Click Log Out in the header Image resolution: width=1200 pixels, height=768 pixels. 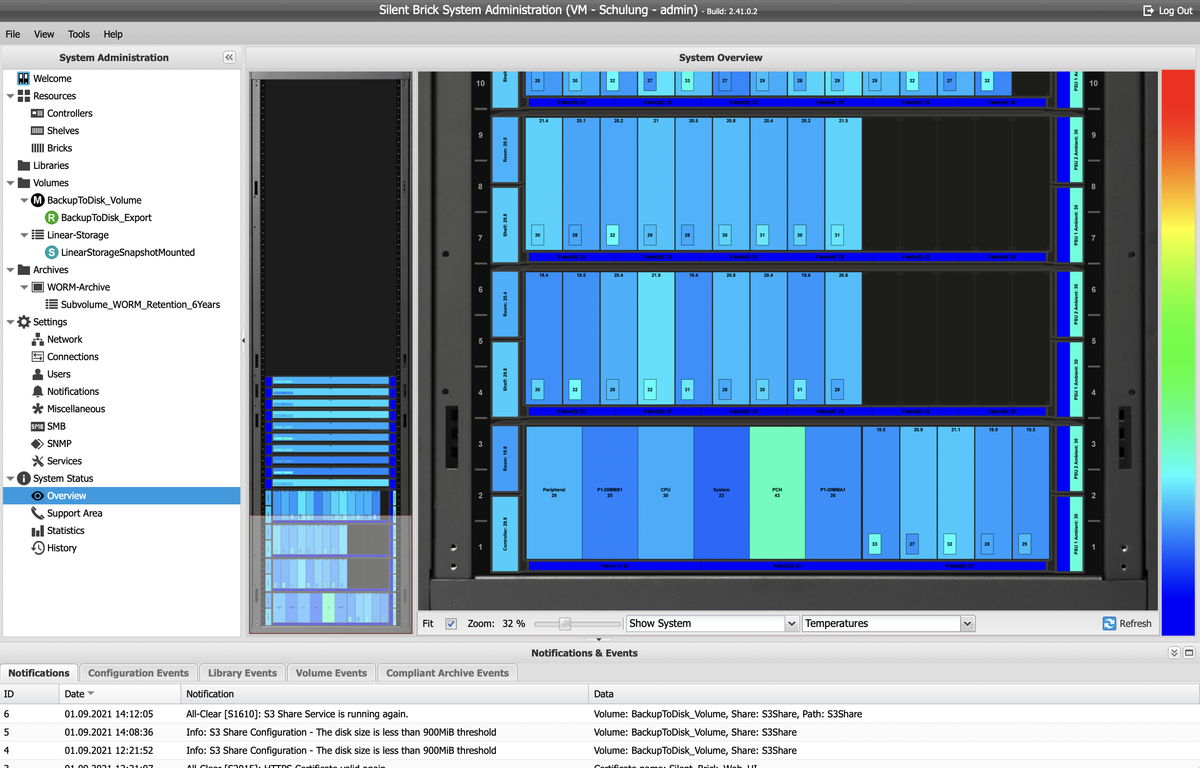pyautogui.click(x=1167, y=10)
